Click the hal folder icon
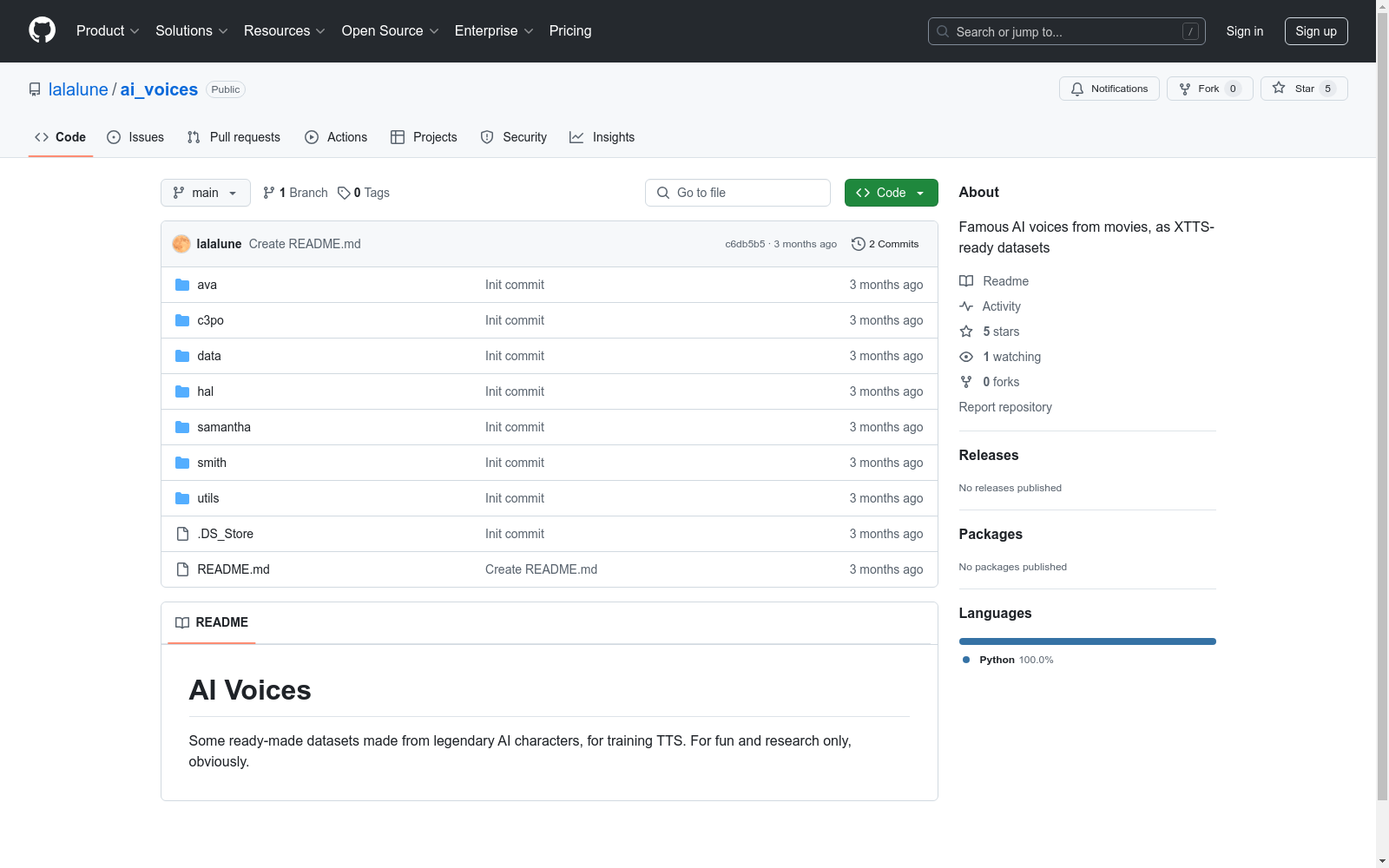 (x=182, y=391)
